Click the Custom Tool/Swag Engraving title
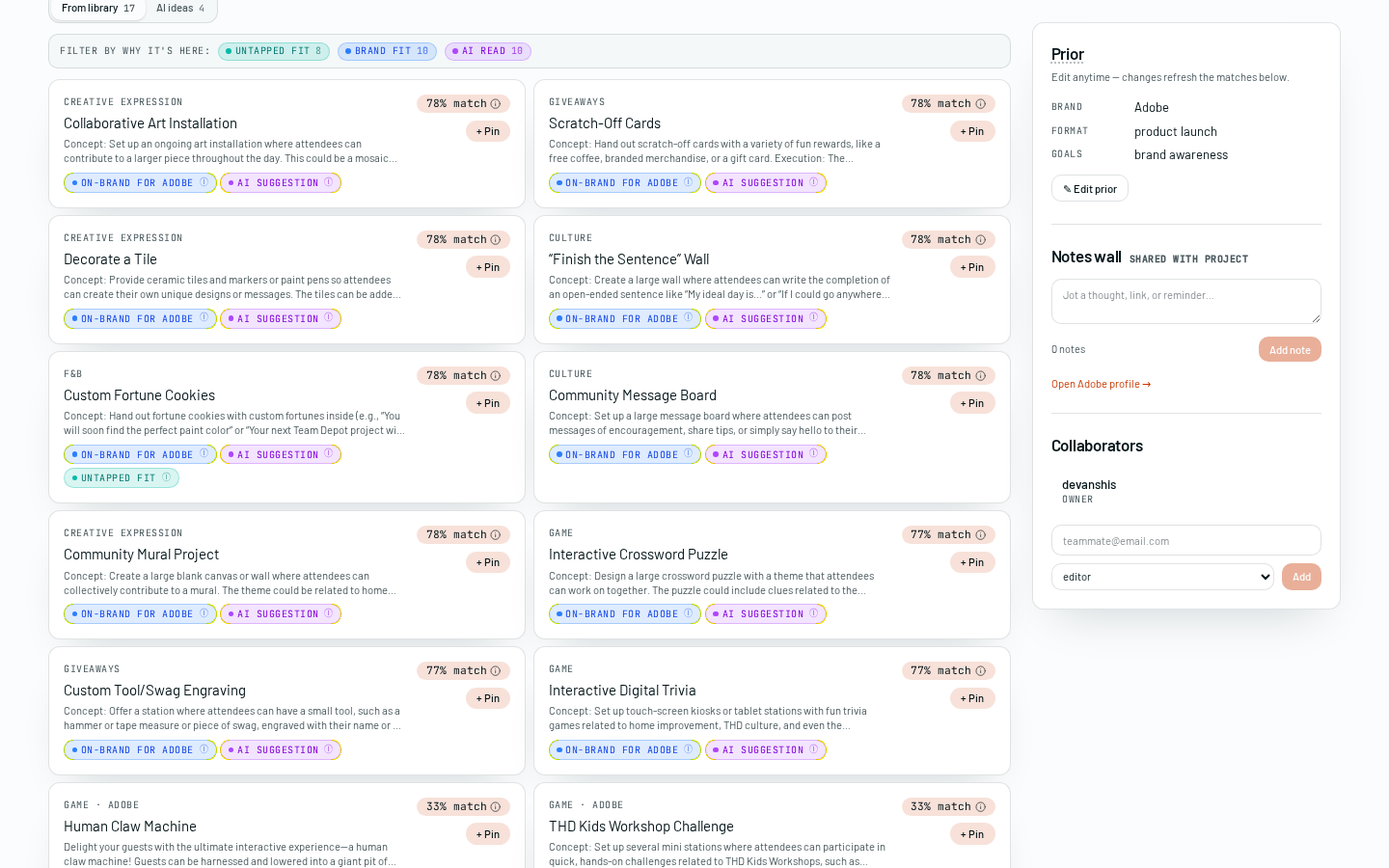 [x=154, y=691]
